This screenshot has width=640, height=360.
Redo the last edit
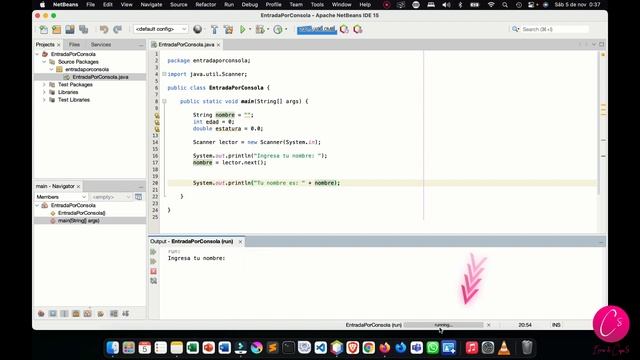tap(118, 29)
